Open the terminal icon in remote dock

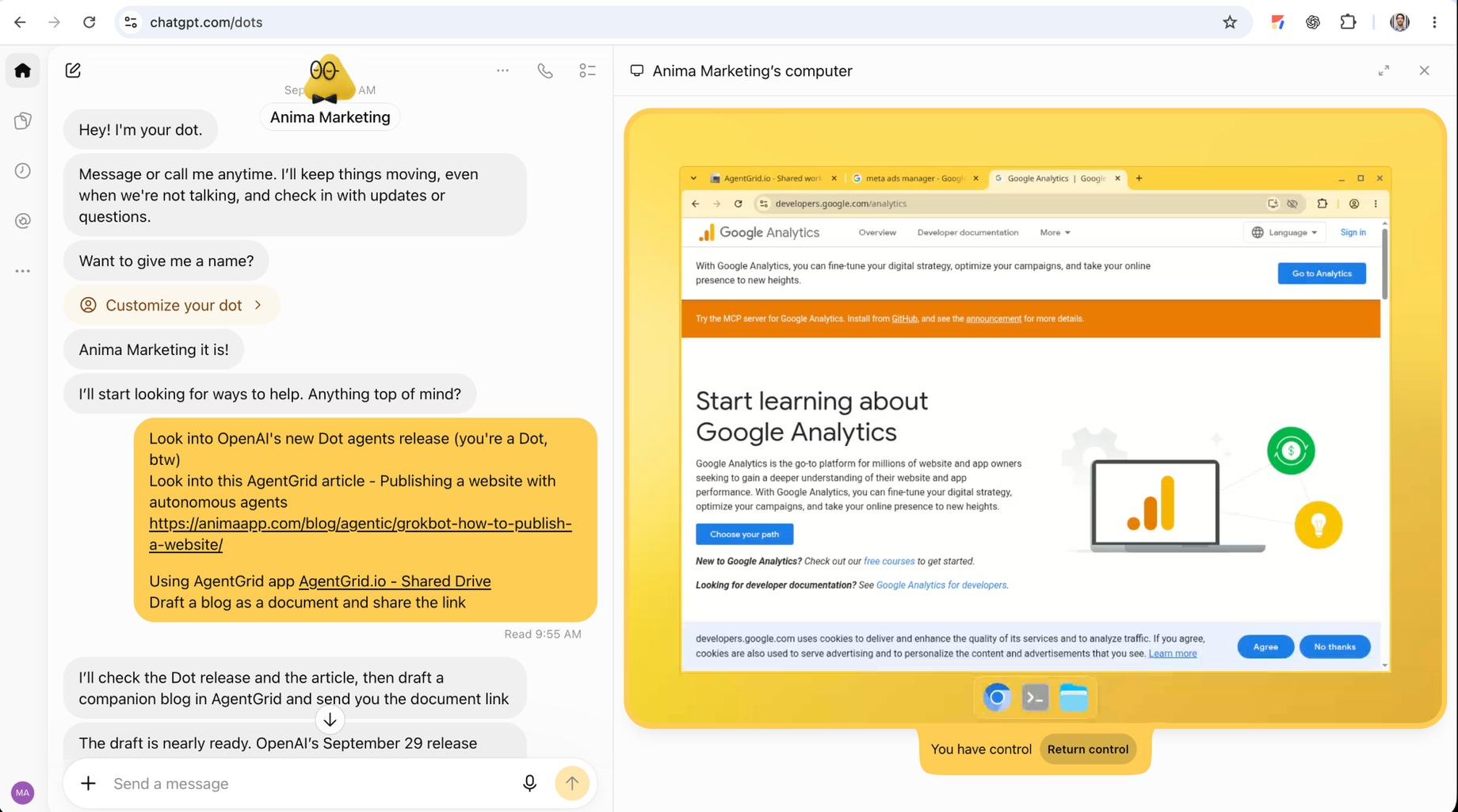point(1035,697)
